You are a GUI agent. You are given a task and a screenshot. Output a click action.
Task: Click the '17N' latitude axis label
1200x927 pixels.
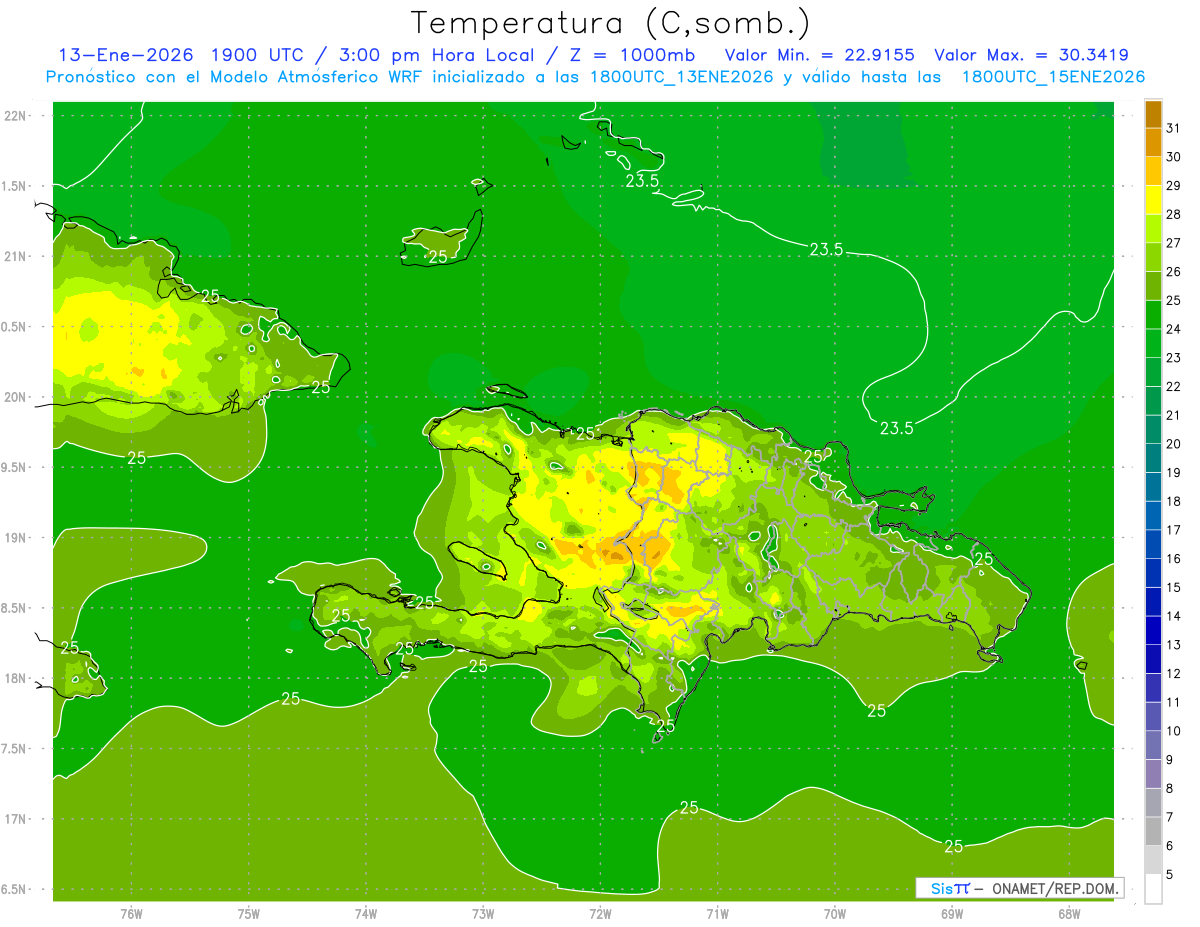[14, 819]
